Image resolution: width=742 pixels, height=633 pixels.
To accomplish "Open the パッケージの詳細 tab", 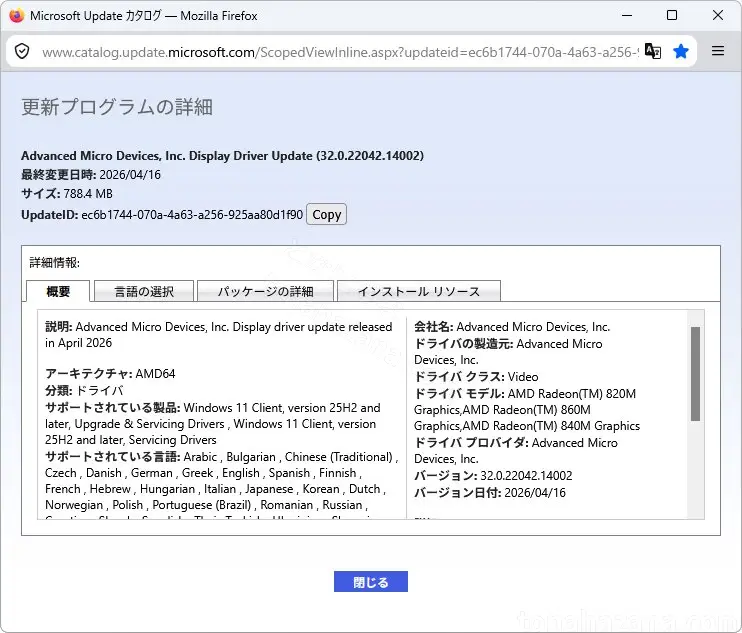I will pos(265,291).
